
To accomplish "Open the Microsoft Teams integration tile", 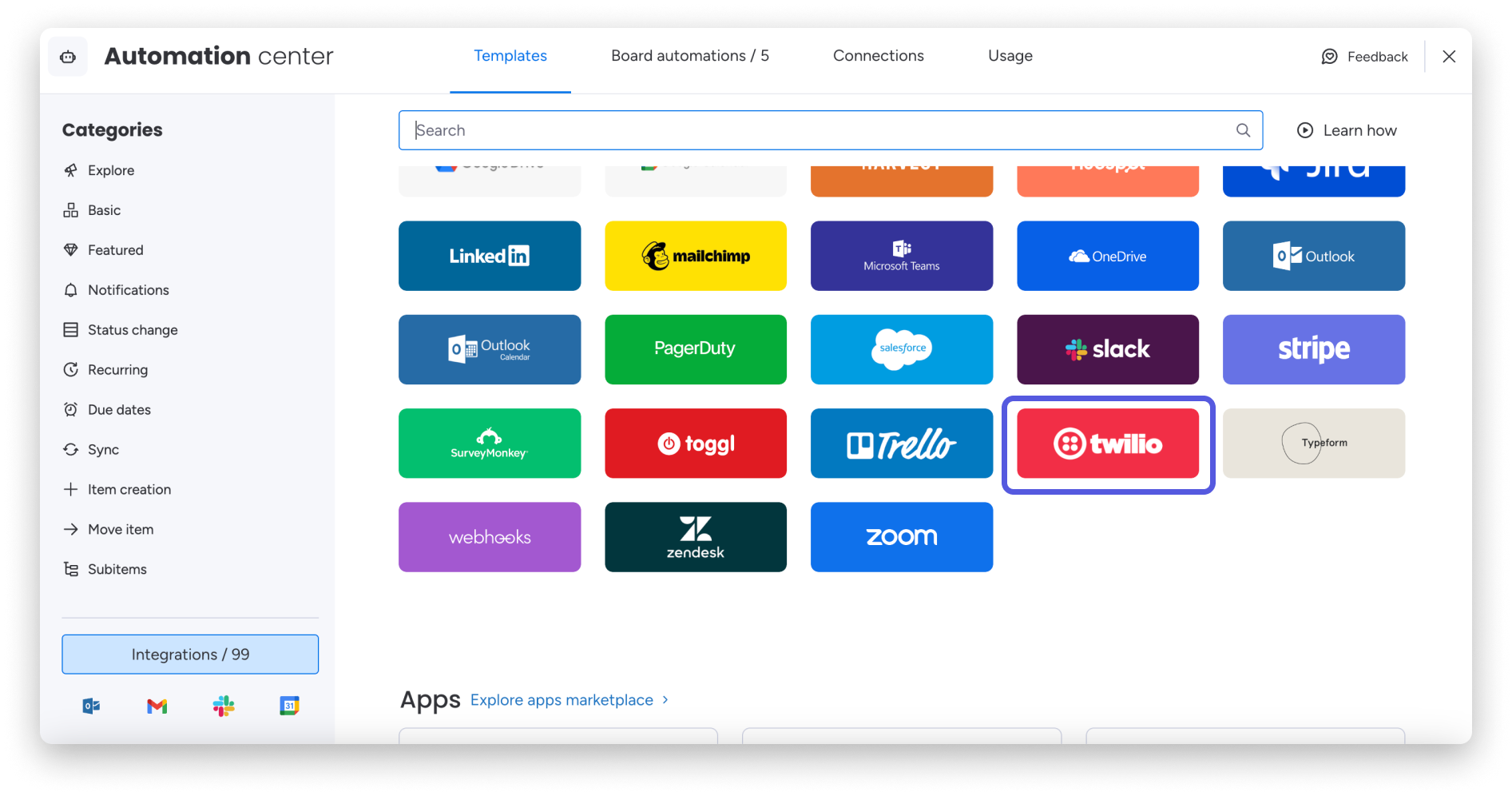I will pos(902,256).
